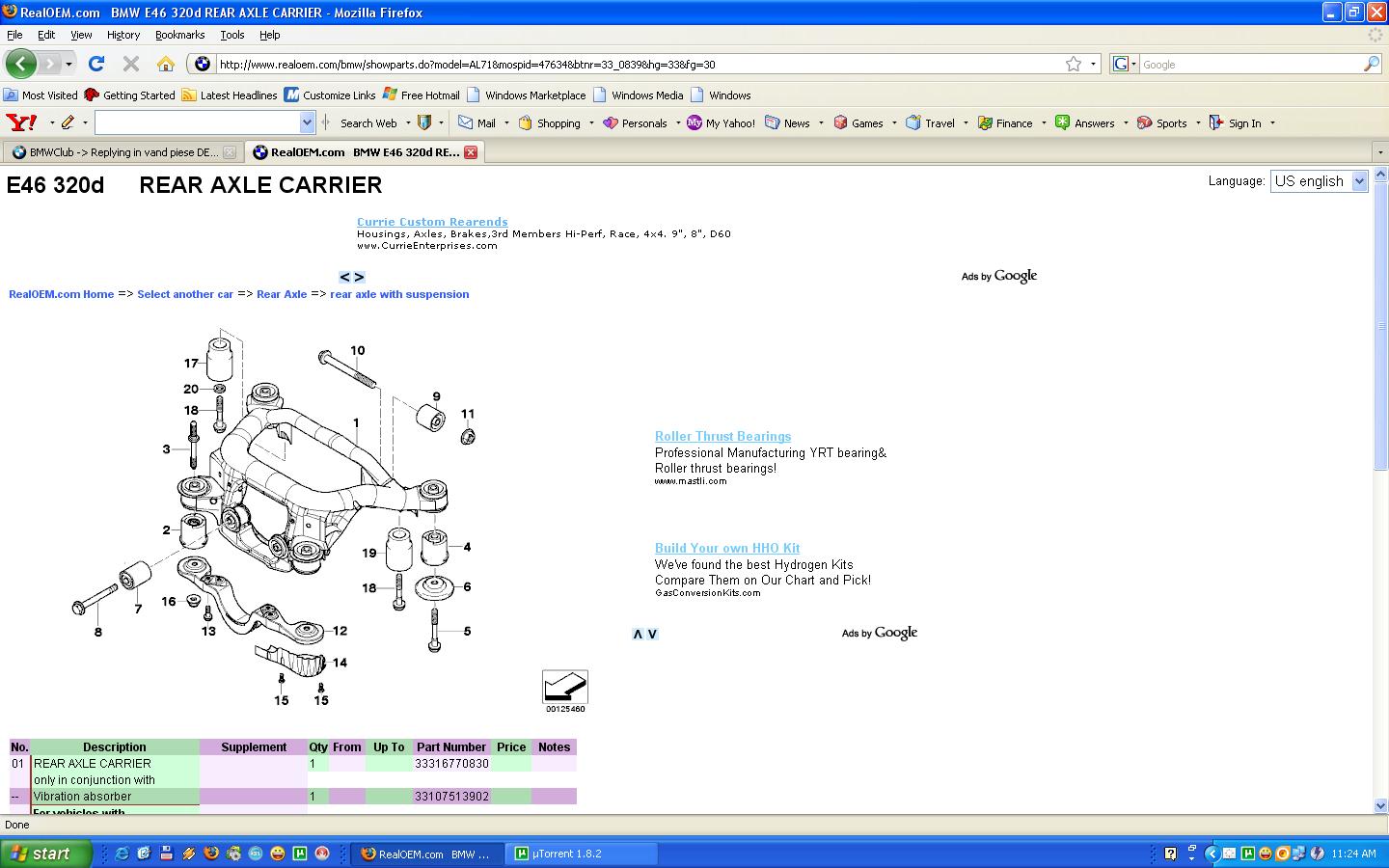Click the Firefox Back navigation arrow
1389x868 pixels.
coord(20,64)
